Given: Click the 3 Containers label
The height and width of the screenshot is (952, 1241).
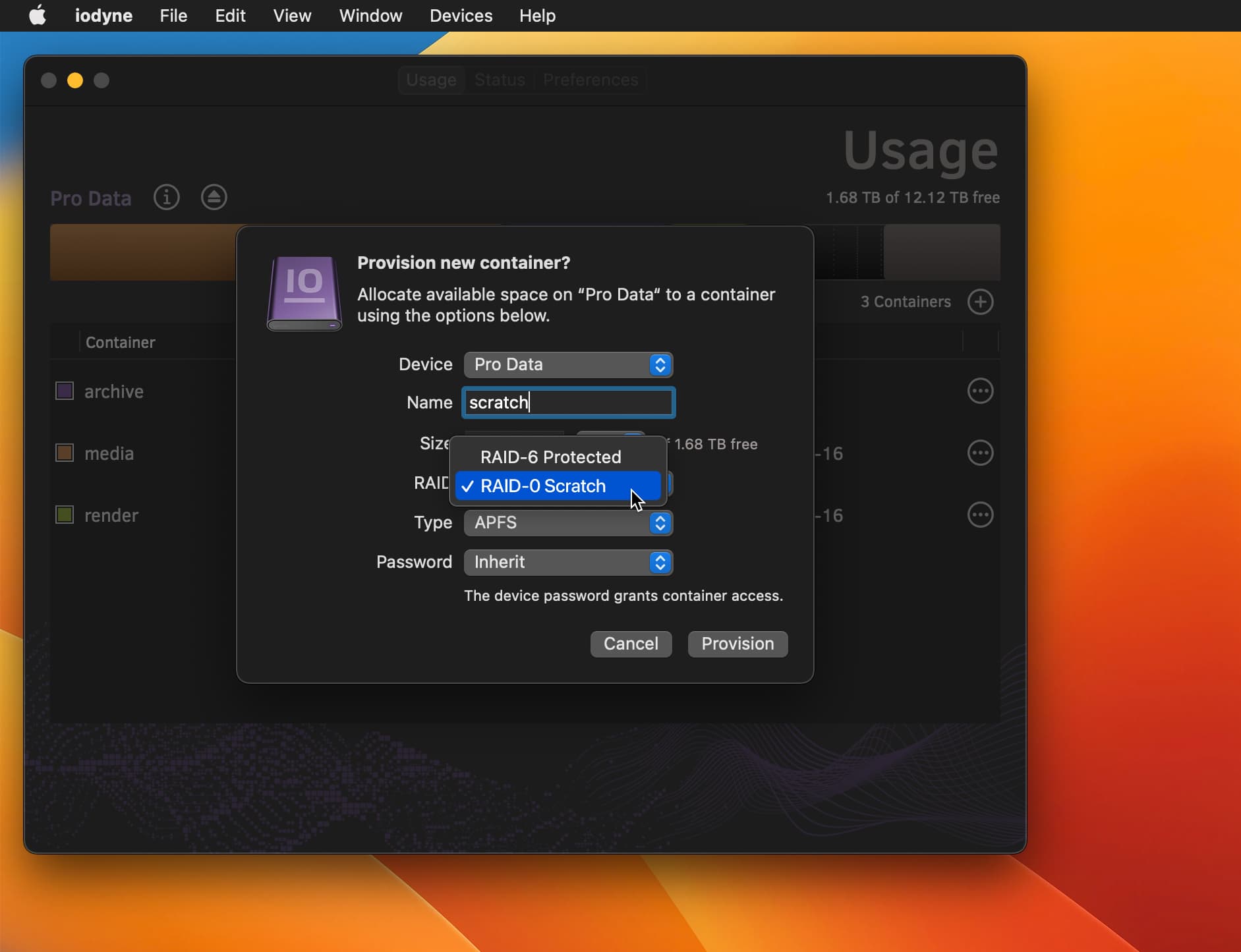Looking at the screenshot, I should click(x=906, y=302).
